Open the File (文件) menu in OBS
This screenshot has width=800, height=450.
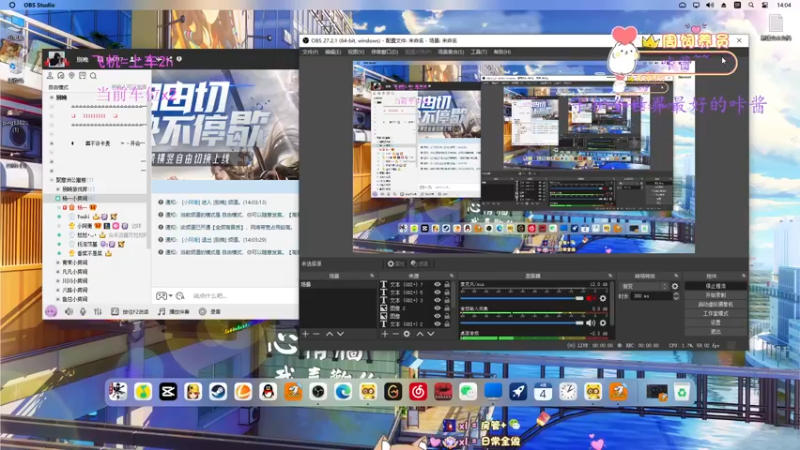pyautogui.click(x=310, y=52)
